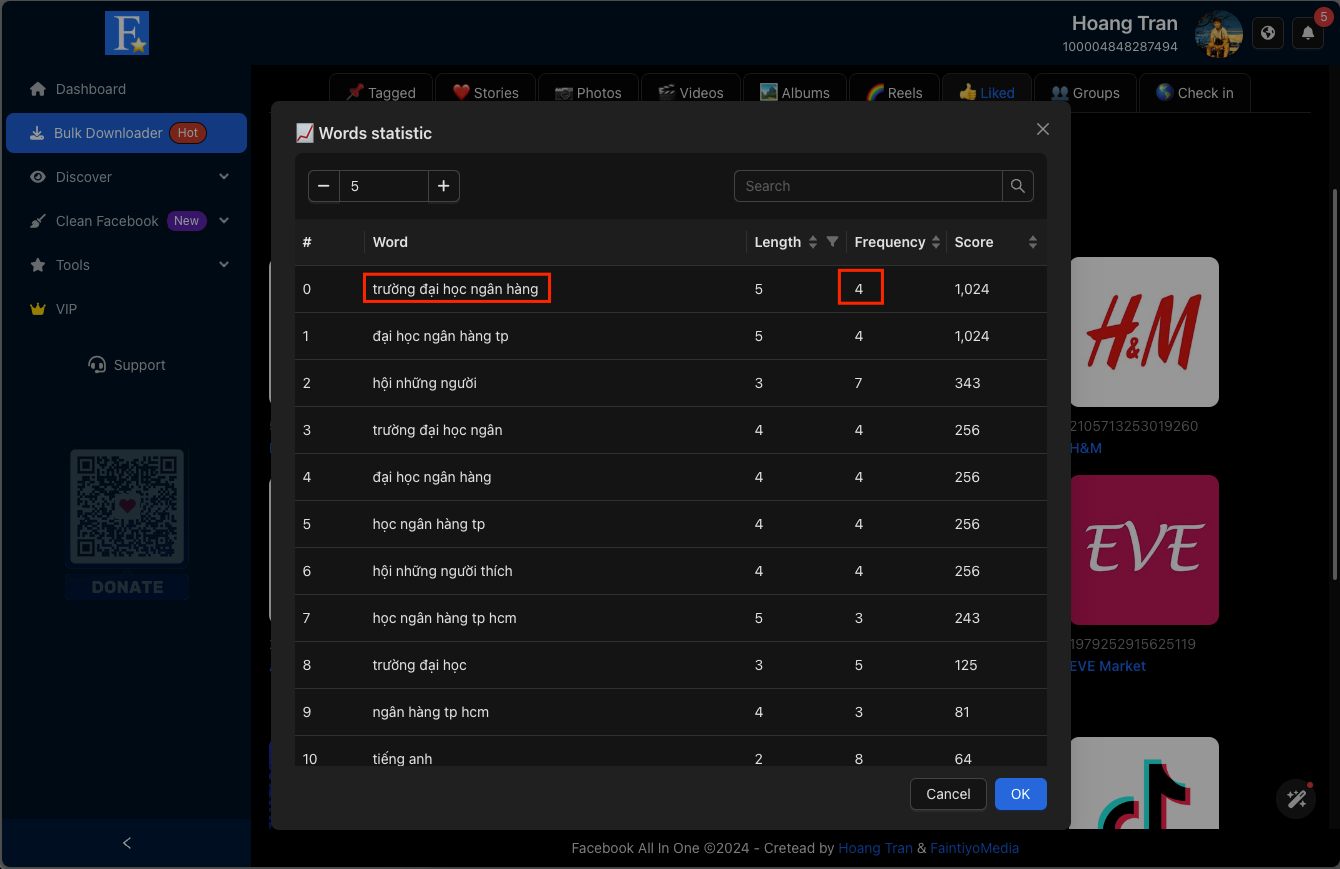The image size is (1340, 869).
Task: Open the notifications bell icon
Action: point(1308,33)
